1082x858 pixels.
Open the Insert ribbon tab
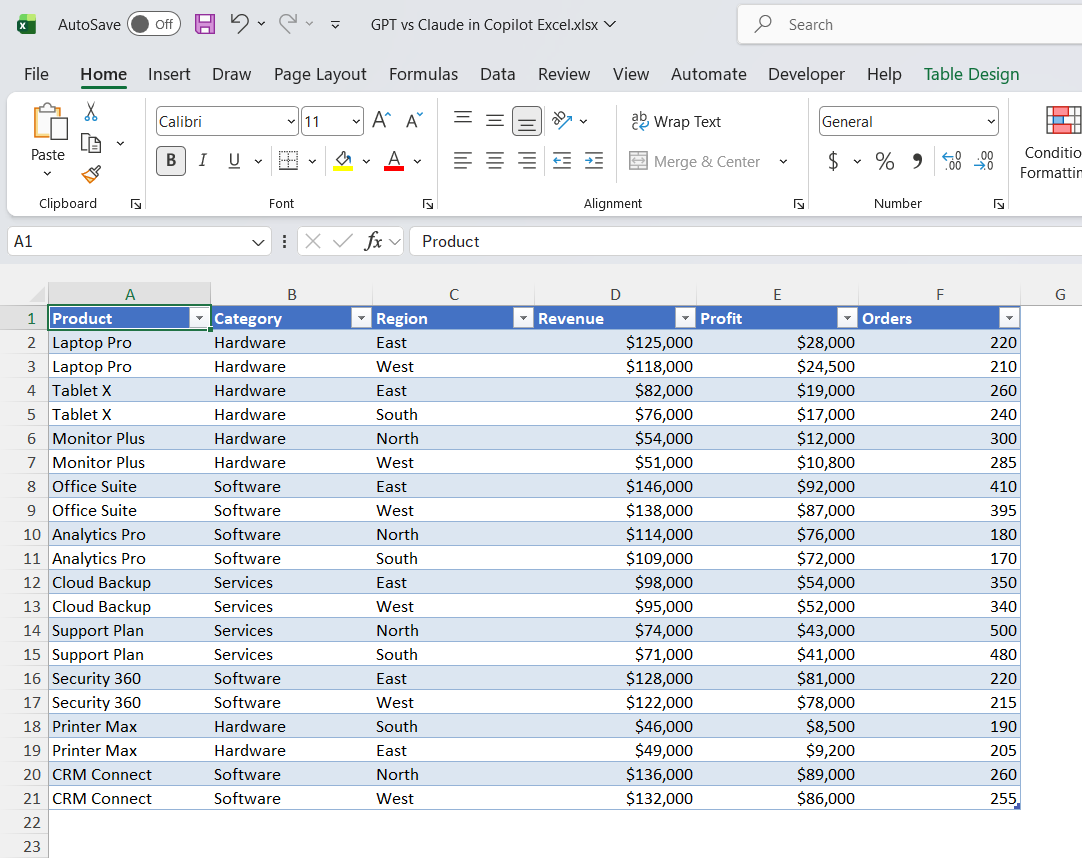(169, 74)
